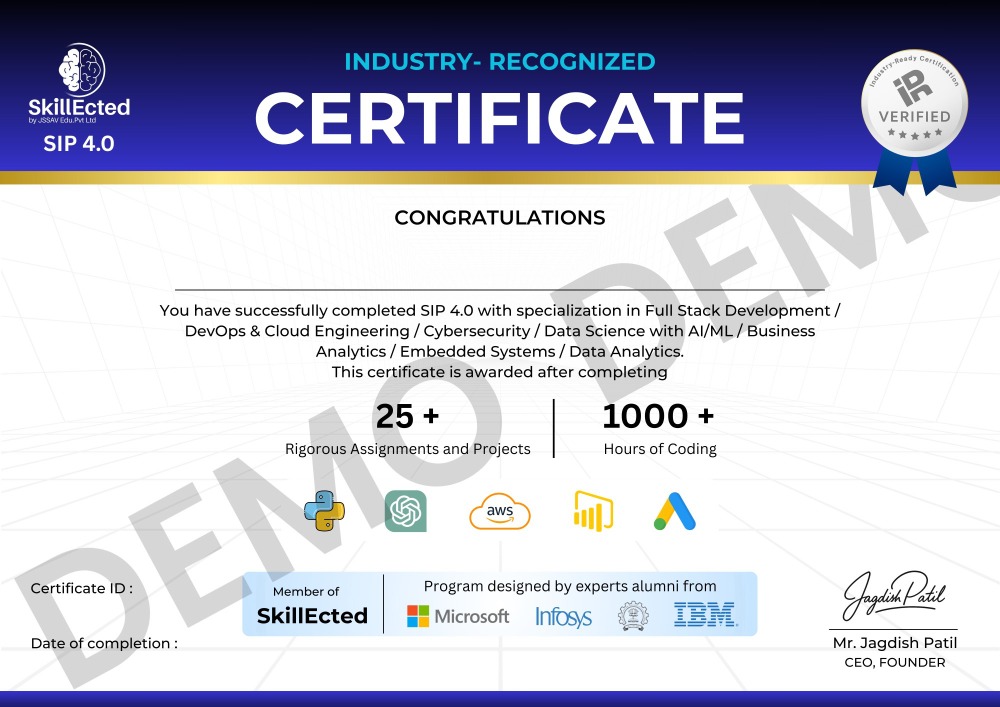This screenshot has height=707, width=1000.
Task: Click the SkillEcted brain logo
Action: 80,69
